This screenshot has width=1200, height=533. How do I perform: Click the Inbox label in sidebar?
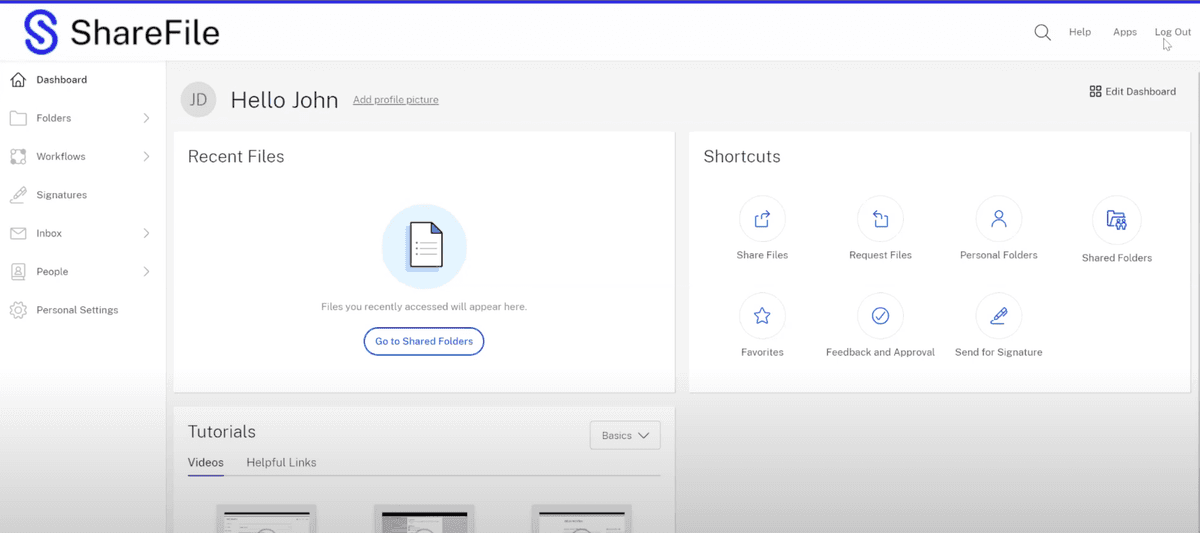pos(49,233)
